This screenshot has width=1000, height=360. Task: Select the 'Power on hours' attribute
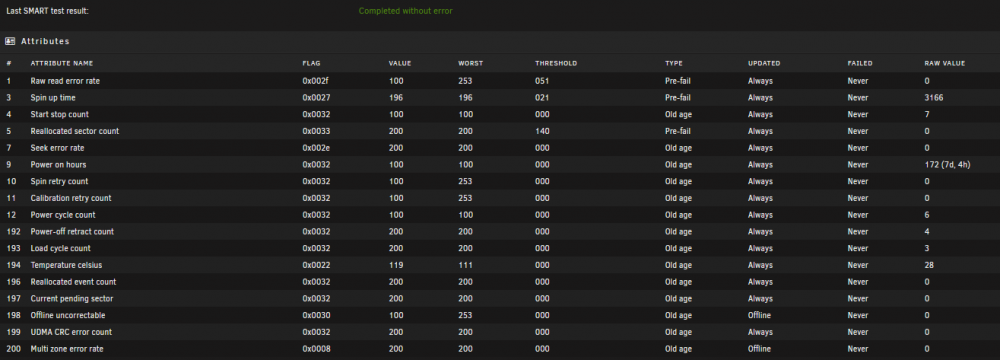[58, 165]
